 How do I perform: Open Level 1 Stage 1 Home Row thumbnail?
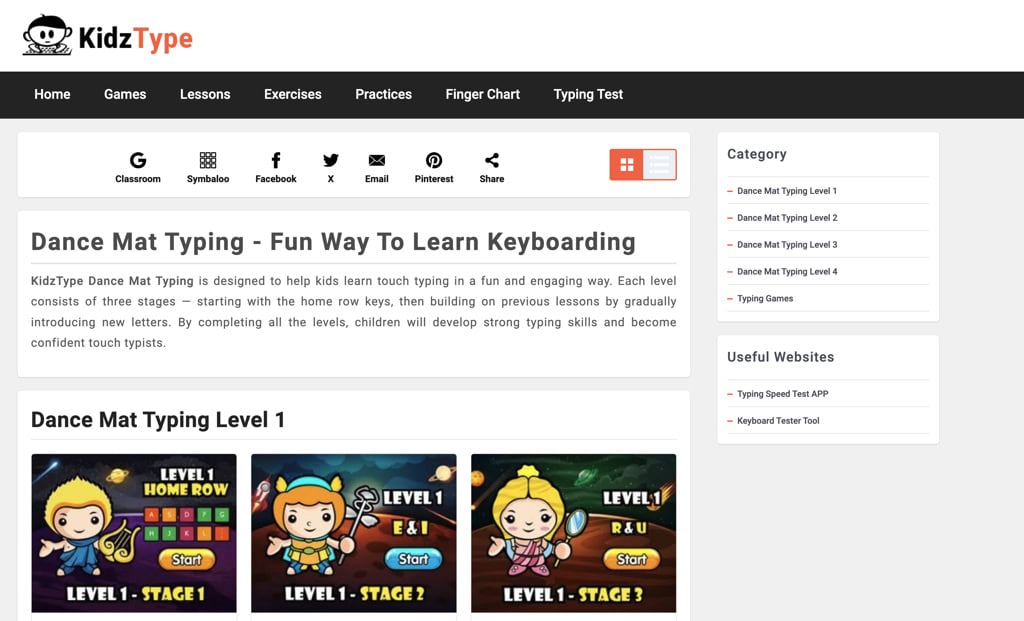tap(134, 533)
